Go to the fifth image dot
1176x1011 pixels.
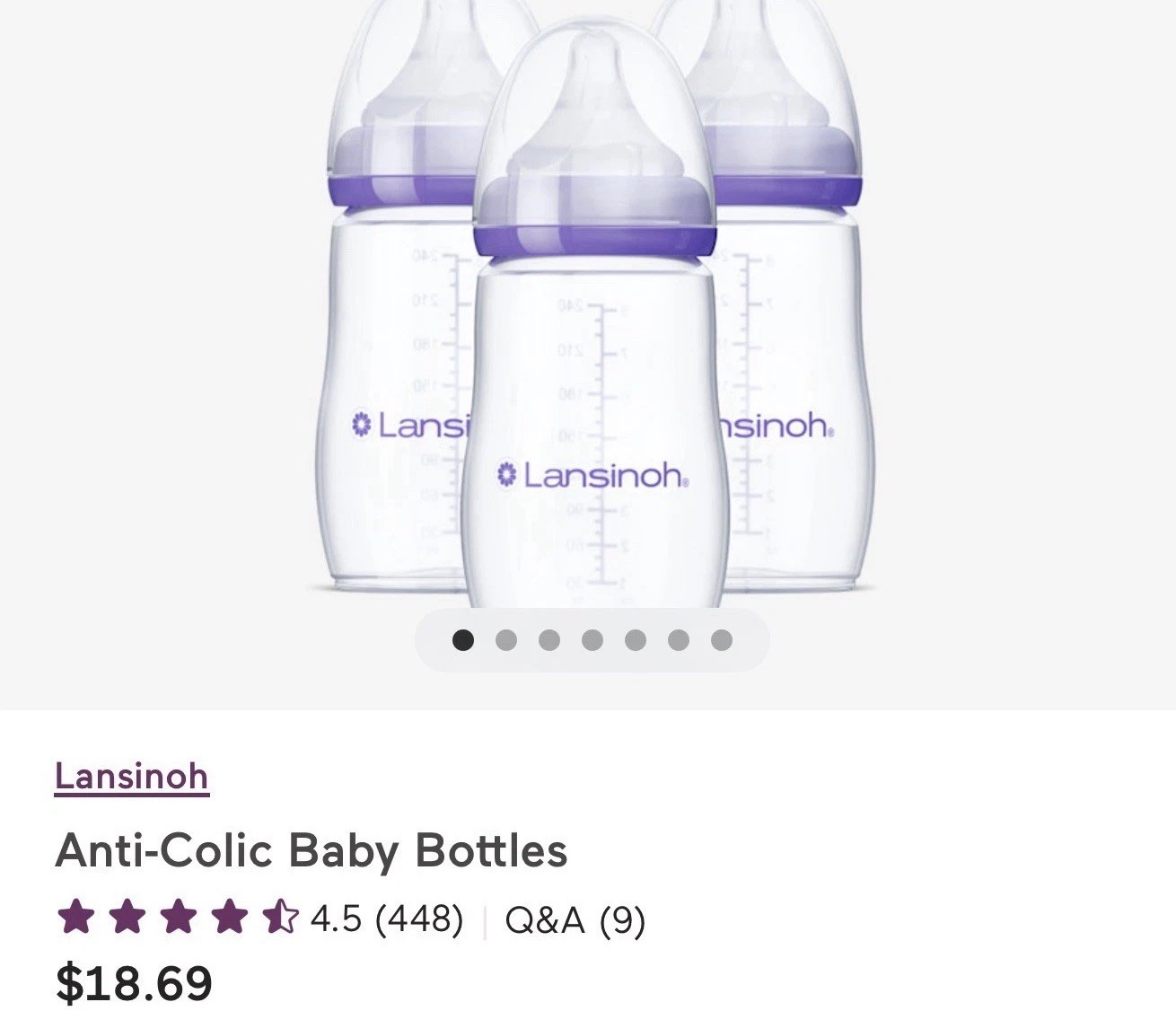pyautogui.click(x=636, y=640)
